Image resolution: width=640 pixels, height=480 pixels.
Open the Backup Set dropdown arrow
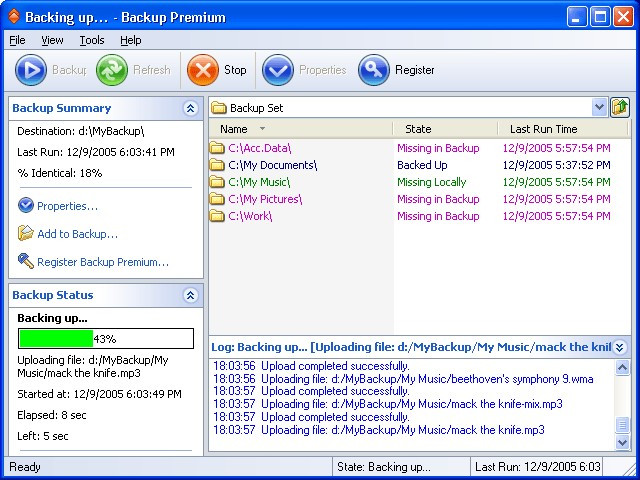click(x=599, y=108)
